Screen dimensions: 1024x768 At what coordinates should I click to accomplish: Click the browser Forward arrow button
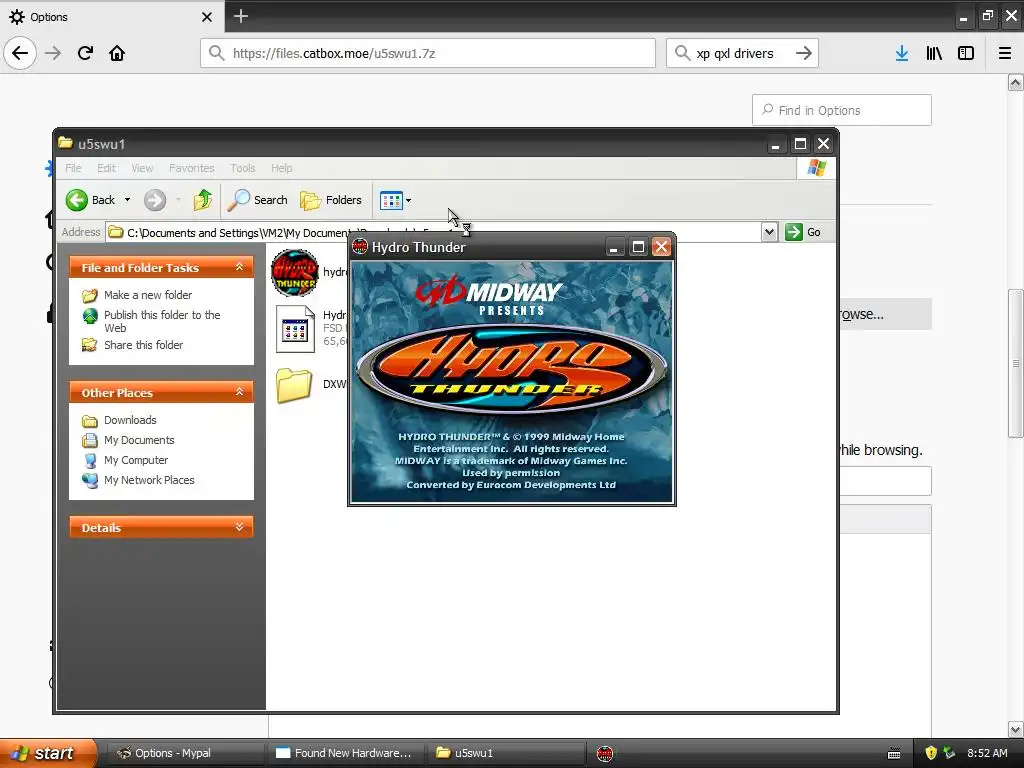(x=53, y=53)
